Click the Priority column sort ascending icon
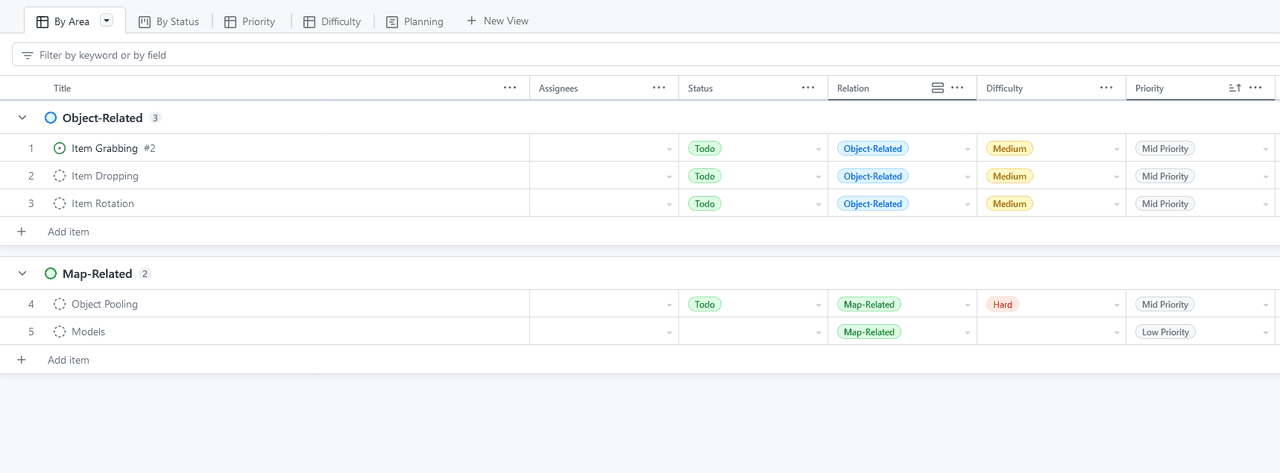This screenshot has height=473, width=1280. click(1235, 88)
